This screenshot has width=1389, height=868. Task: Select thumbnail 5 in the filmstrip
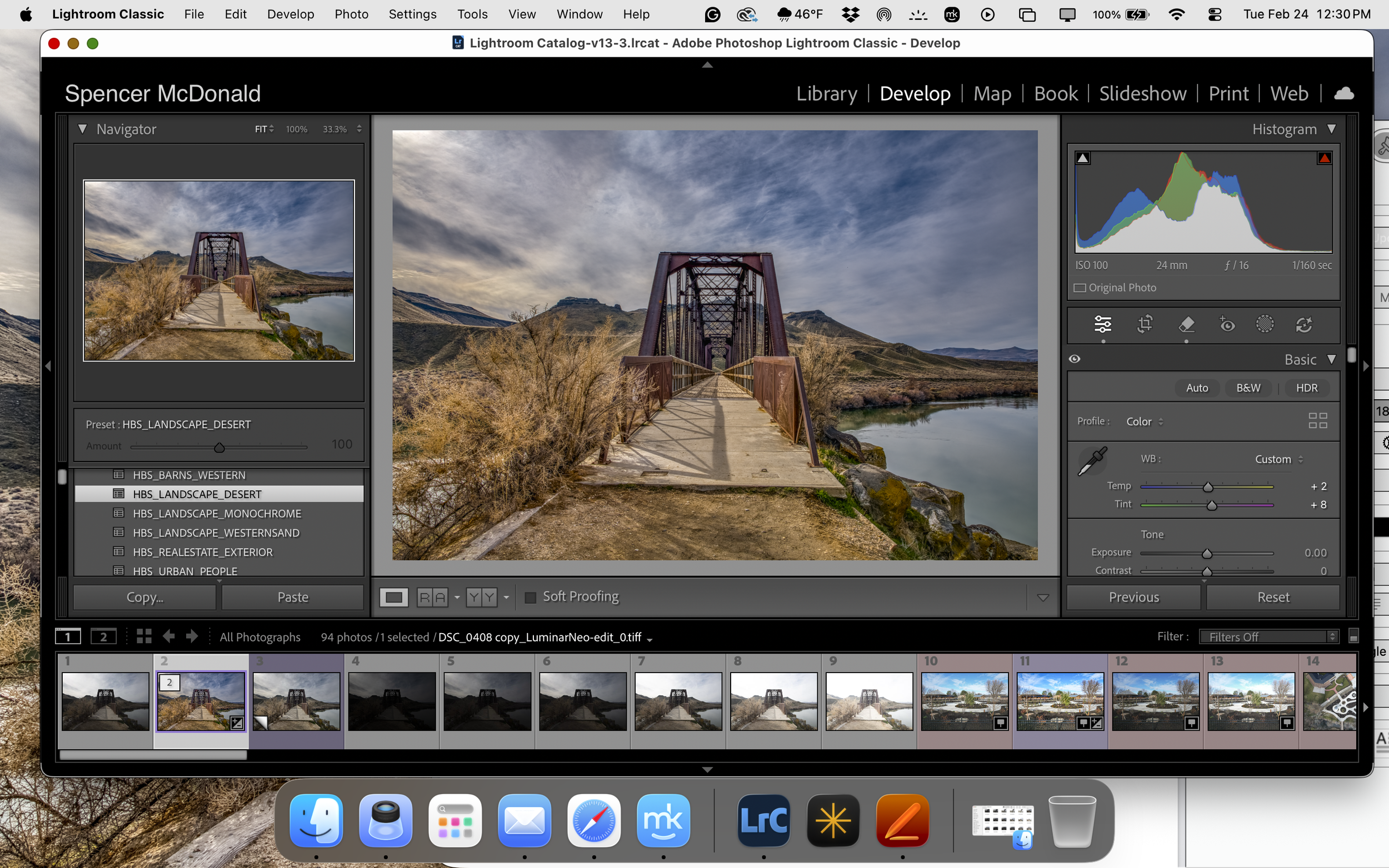(487, 701)
